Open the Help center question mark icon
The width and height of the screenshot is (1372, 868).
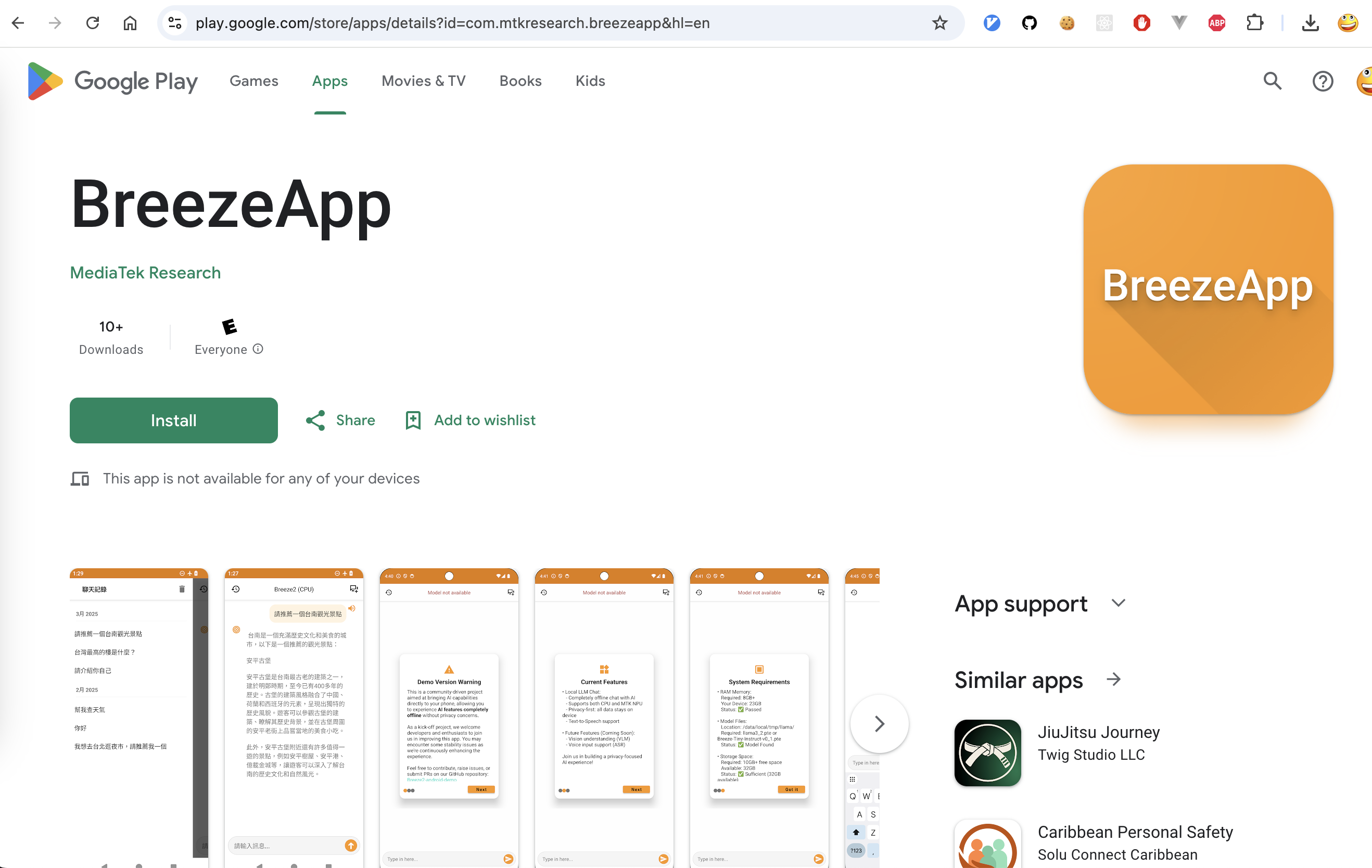point(1322,81)
